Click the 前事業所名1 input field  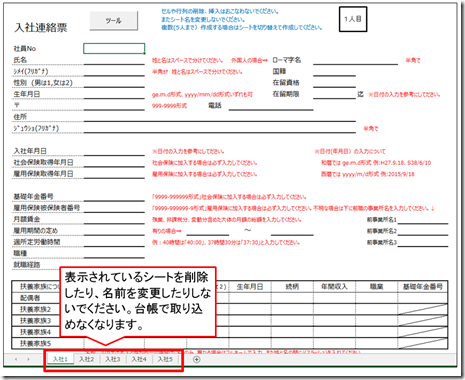tap(423, 219)
